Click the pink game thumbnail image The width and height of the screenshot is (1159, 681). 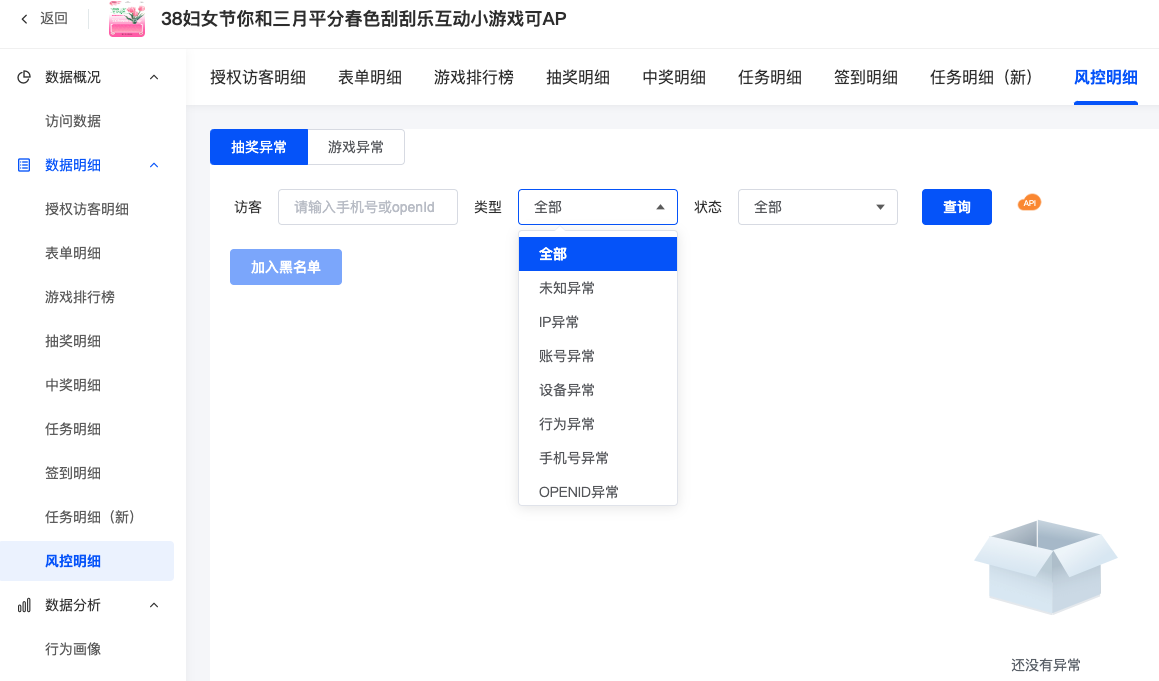(x=127, y=19)
